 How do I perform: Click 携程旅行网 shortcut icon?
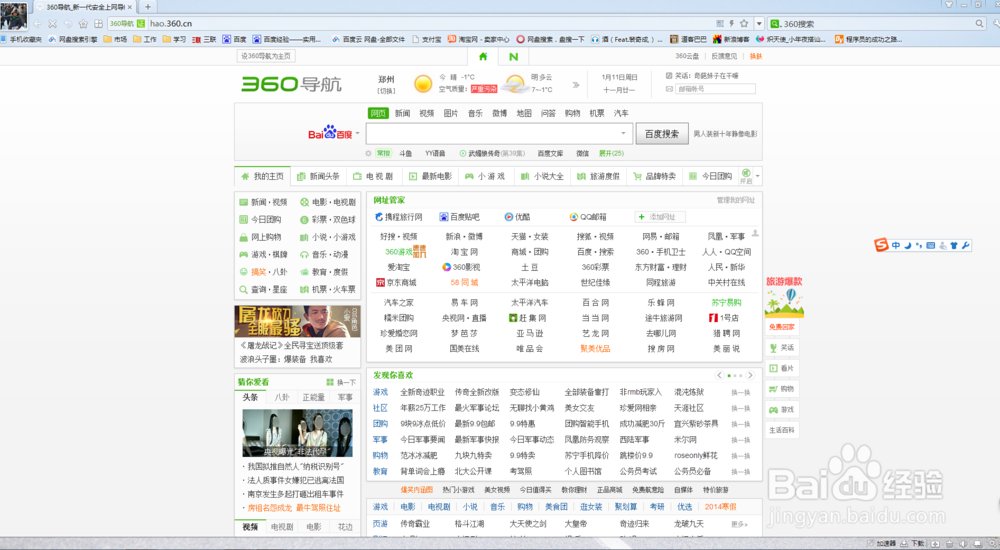pos(379,217)
